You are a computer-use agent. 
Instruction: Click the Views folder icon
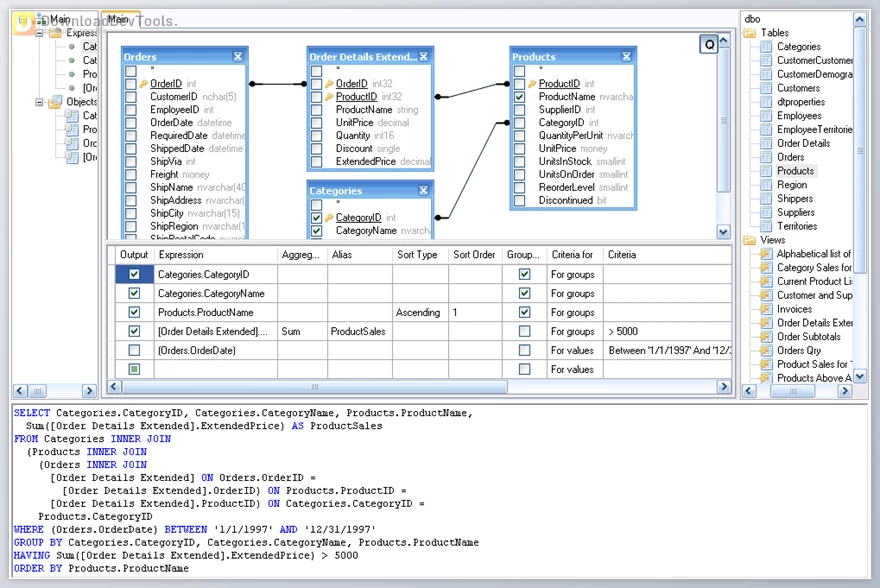750,240
